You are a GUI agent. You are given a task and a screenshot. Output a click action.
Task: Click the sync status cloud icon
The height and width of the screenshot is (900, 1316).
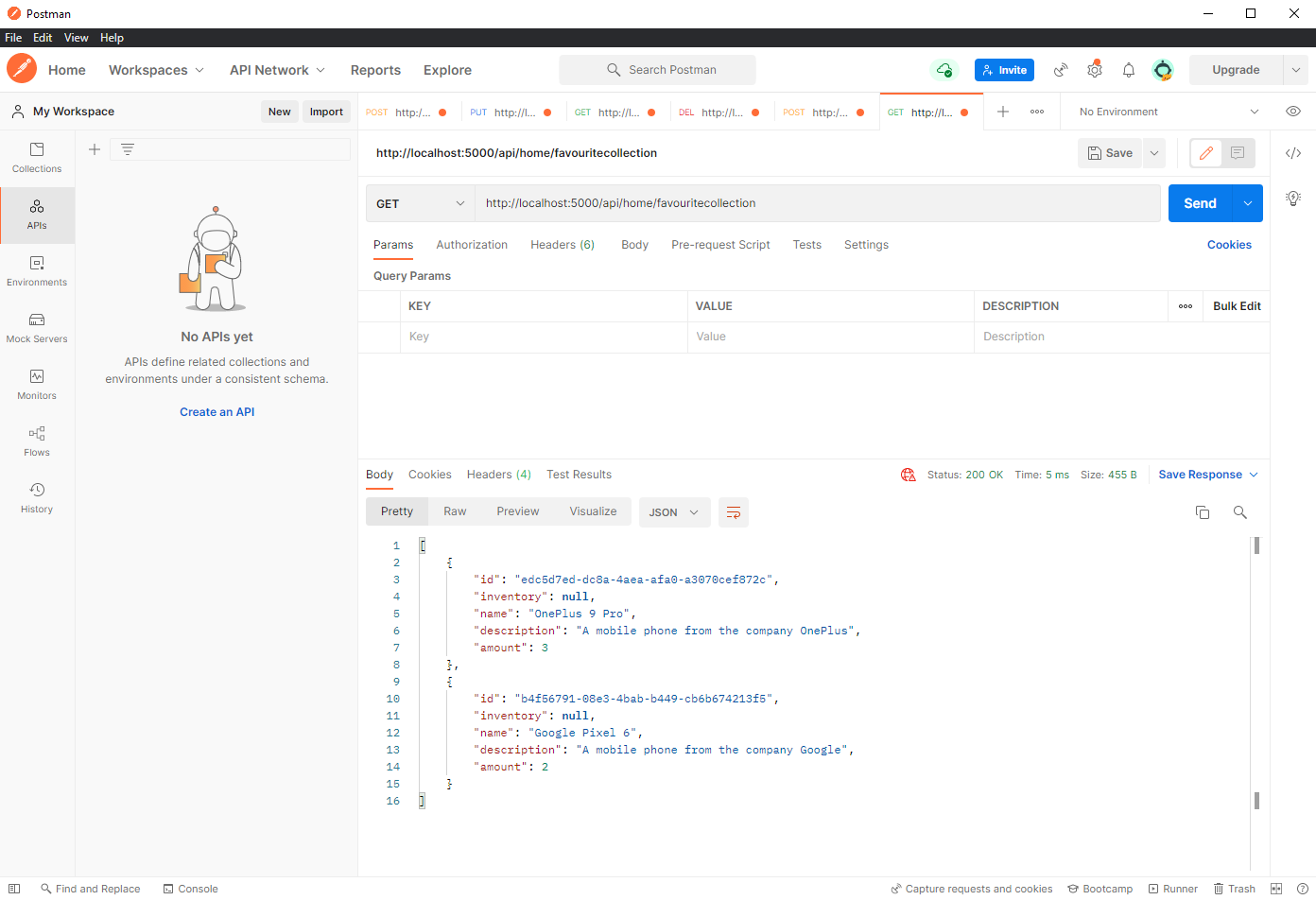click(944, 70)
